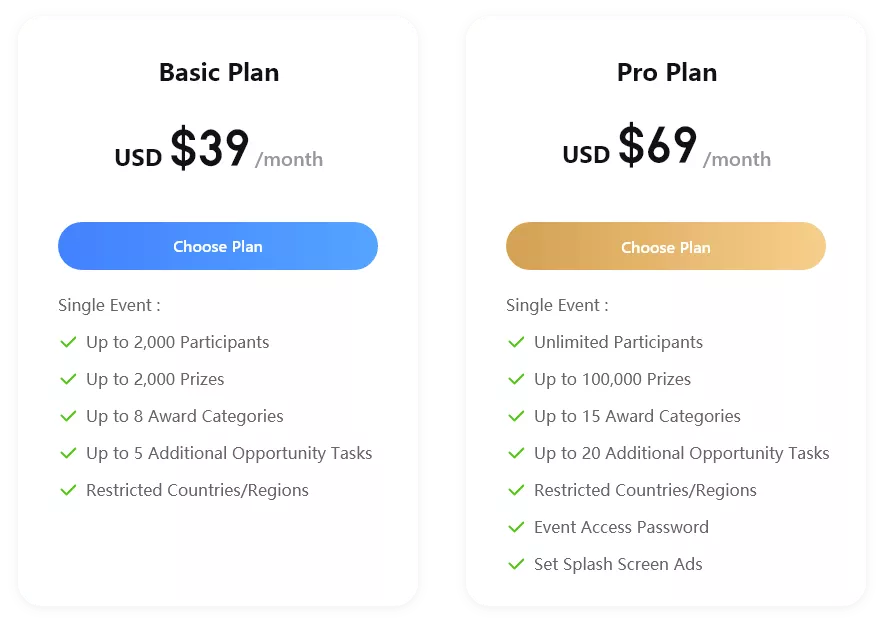Viewport: 884px width, 626px height.
Task: Click Pro plan Single Event label
Action: [557, 305]
